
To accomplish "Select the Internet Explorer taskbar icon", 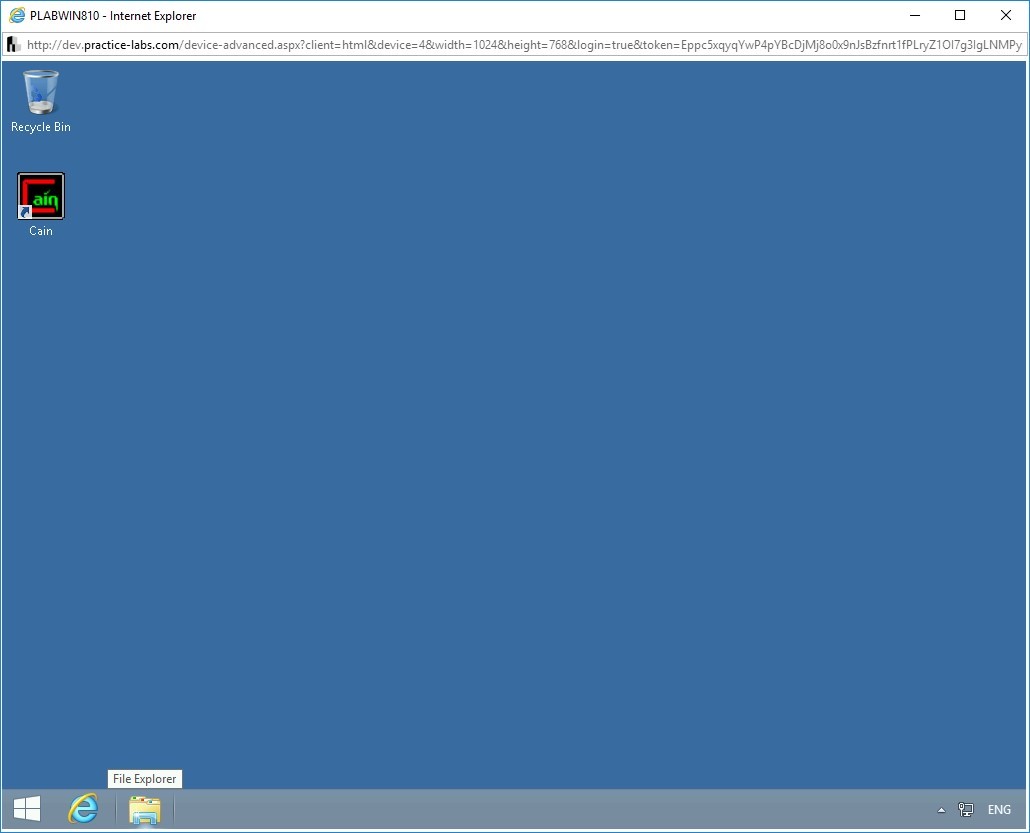I will 83,809.
